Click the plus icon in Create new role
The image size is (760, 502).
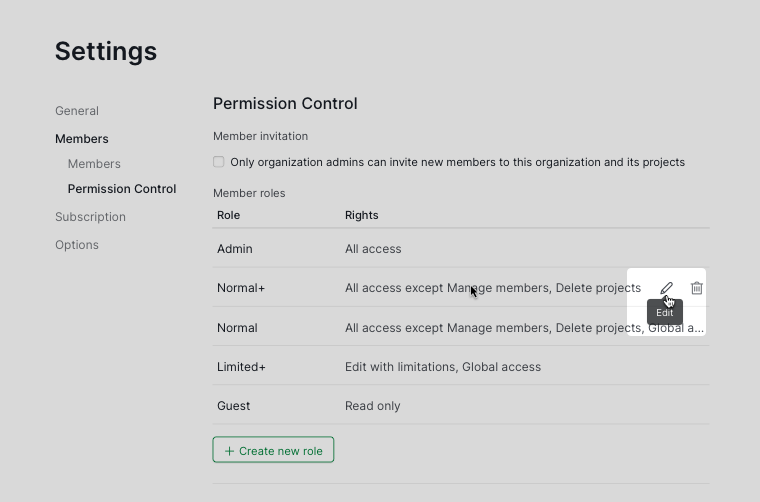(230, 451)
